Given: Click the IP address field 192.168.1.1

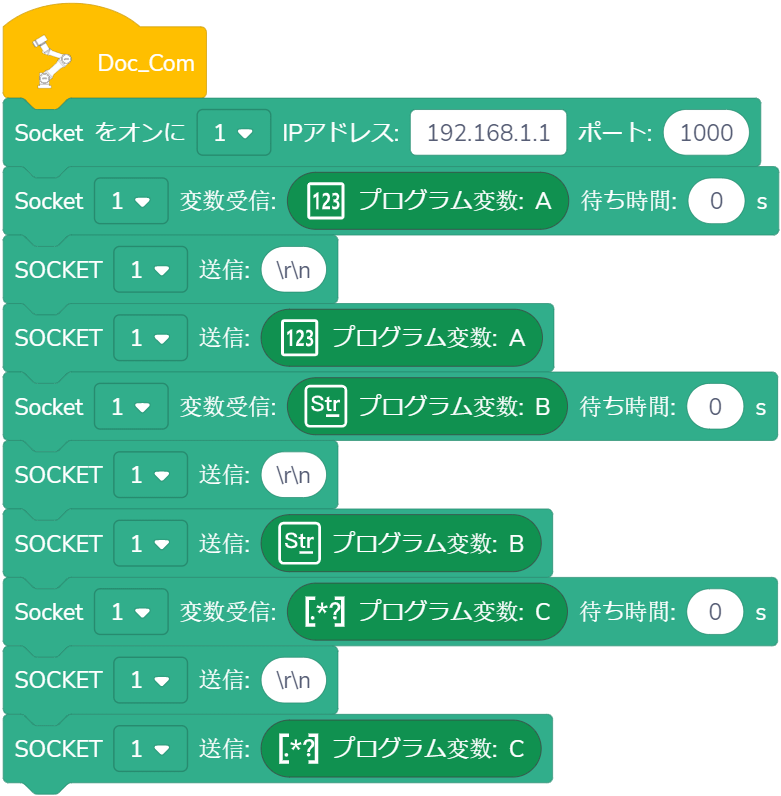Looking at the screenshot, I should pyautogui.click(x=488, y=133).
